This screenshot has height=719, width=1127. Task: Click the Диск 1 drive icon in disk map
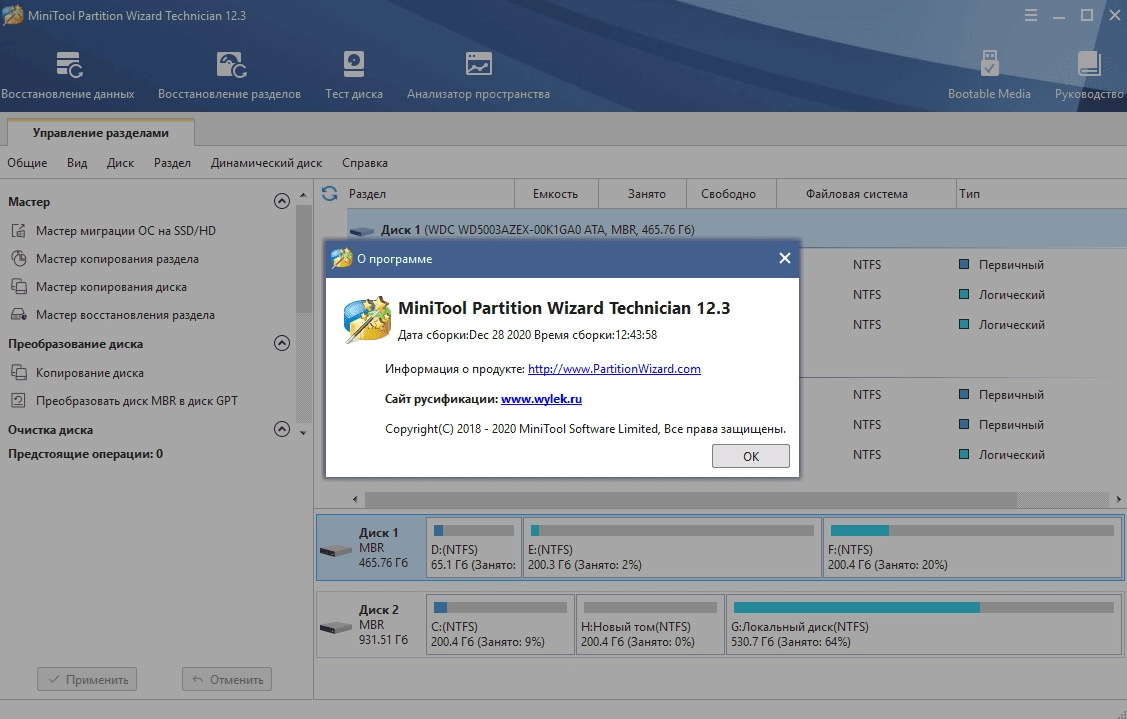[x=336, y=551]
